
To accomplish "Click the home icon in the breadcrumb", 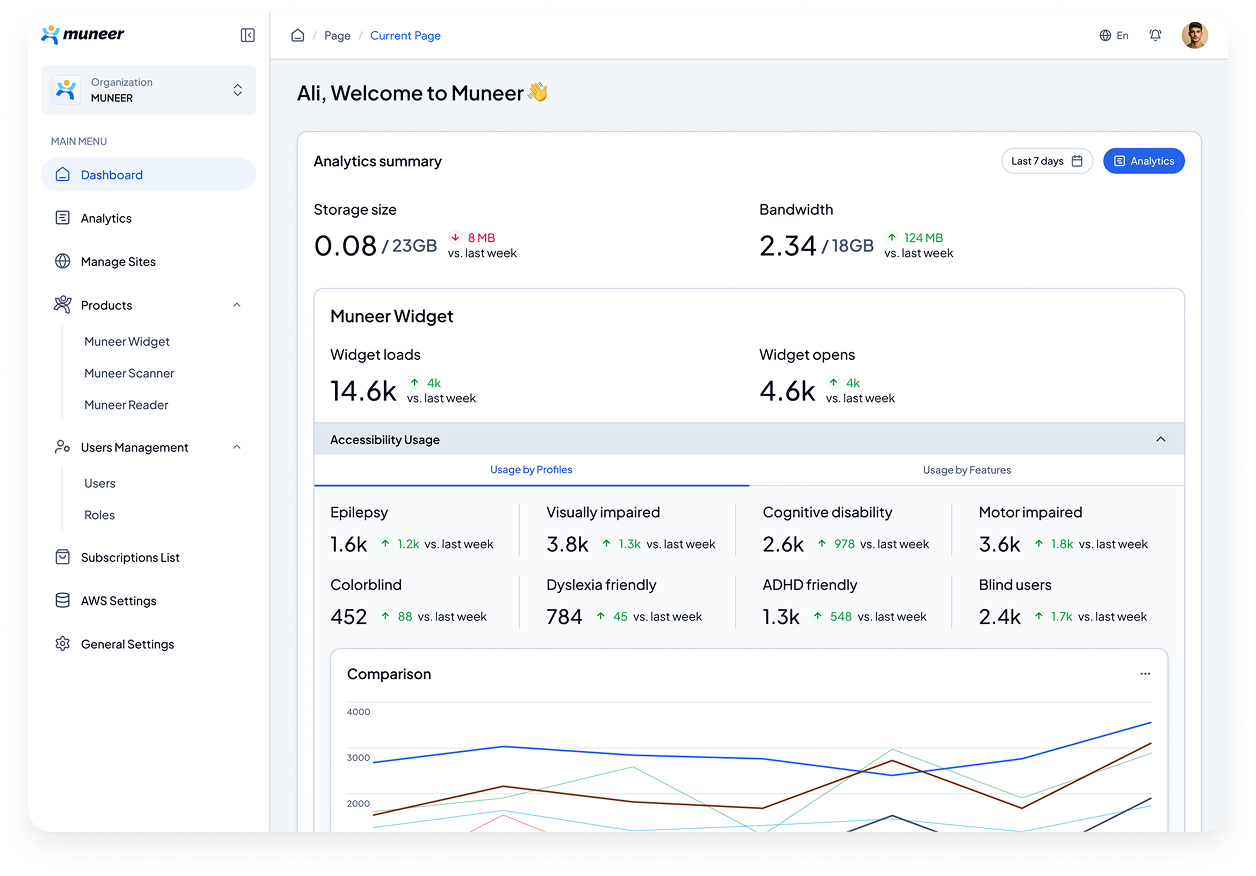I will coord(297,34).
